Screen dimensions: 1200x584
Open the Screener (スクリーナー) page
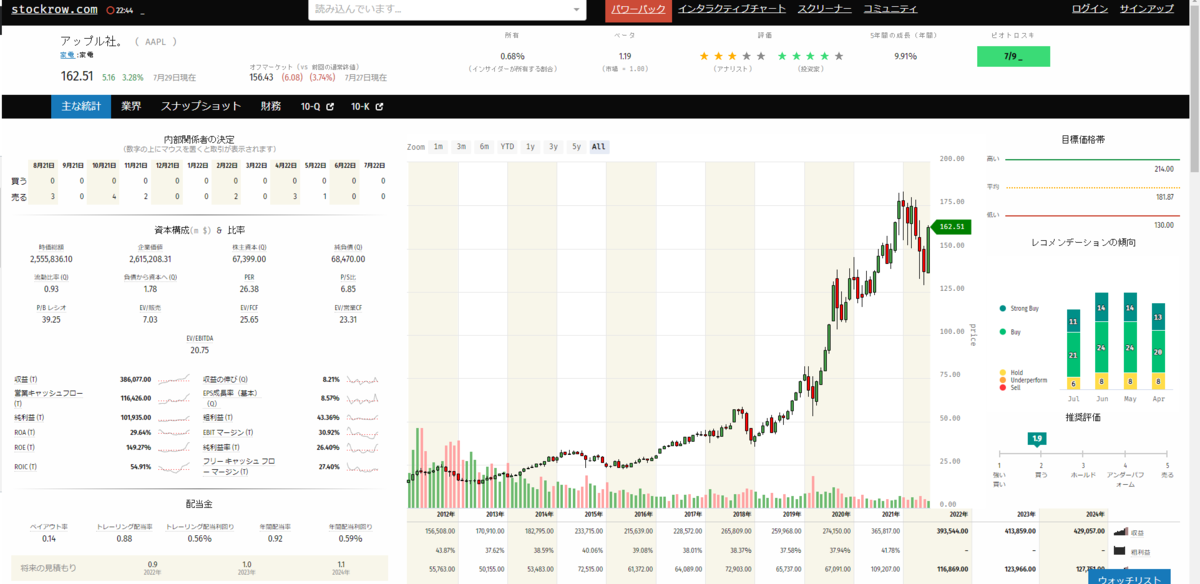(x=824, y=9)
